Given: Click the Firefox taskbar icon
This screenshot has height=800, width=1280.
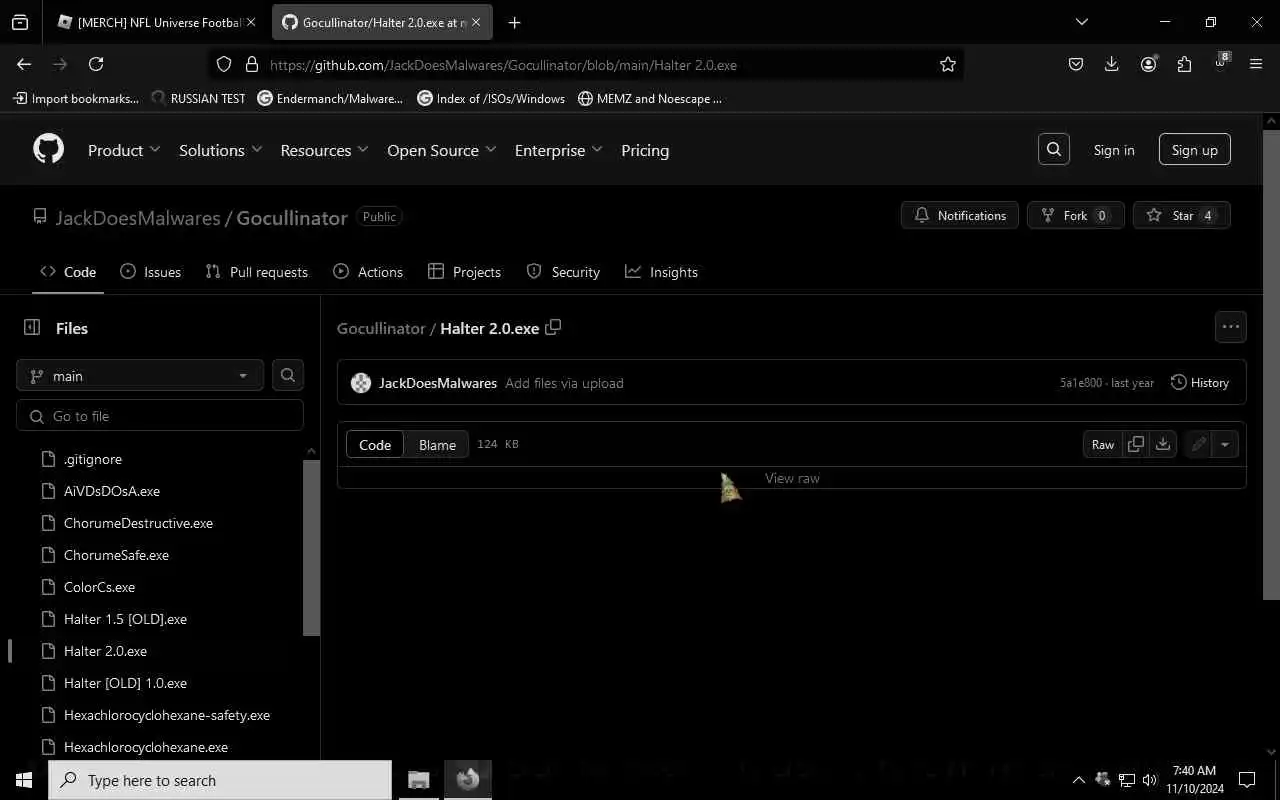Looking at the screenshot, I should pyautogui.click(x=467, y=780).
